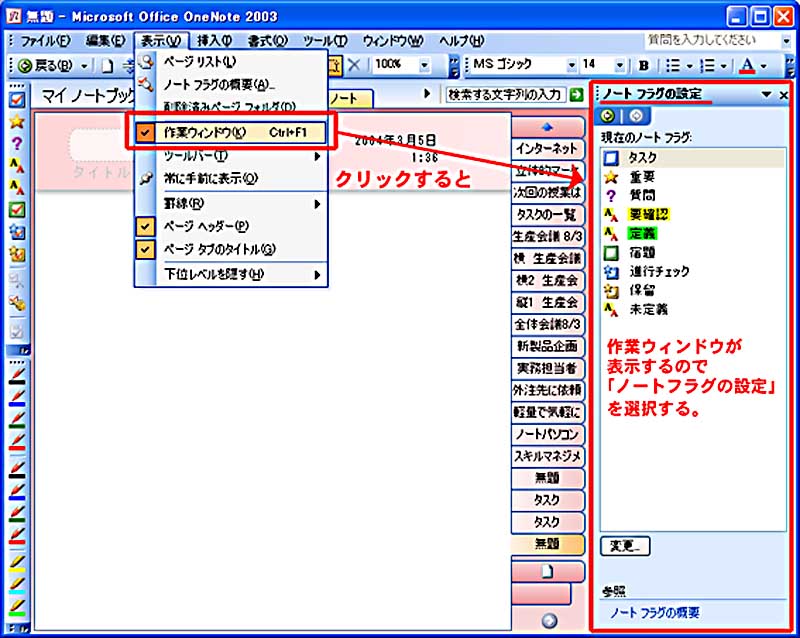Viewport: 800px width, 638px height.
Task: Select the yellow highlighter pen
Action: (17, 562)
